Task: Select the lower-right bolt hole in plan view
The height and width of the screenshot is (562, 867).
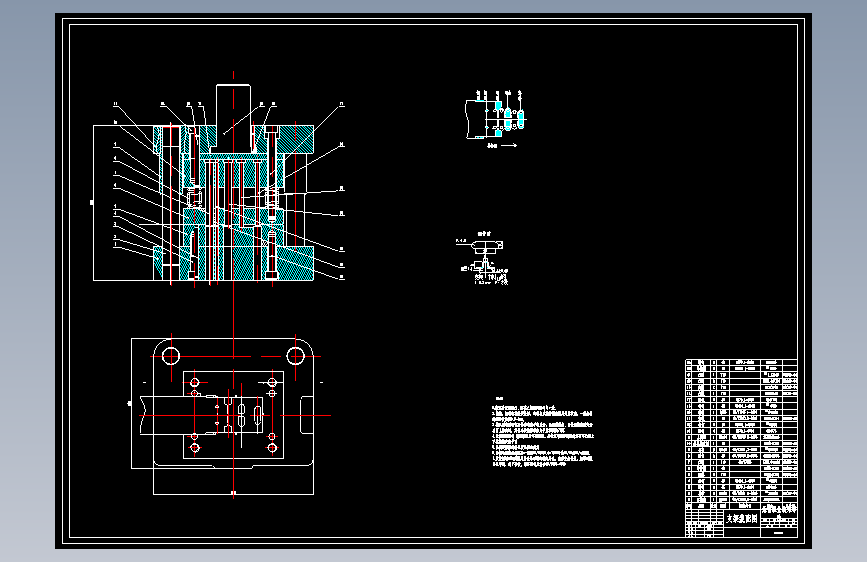Action: 272,447
